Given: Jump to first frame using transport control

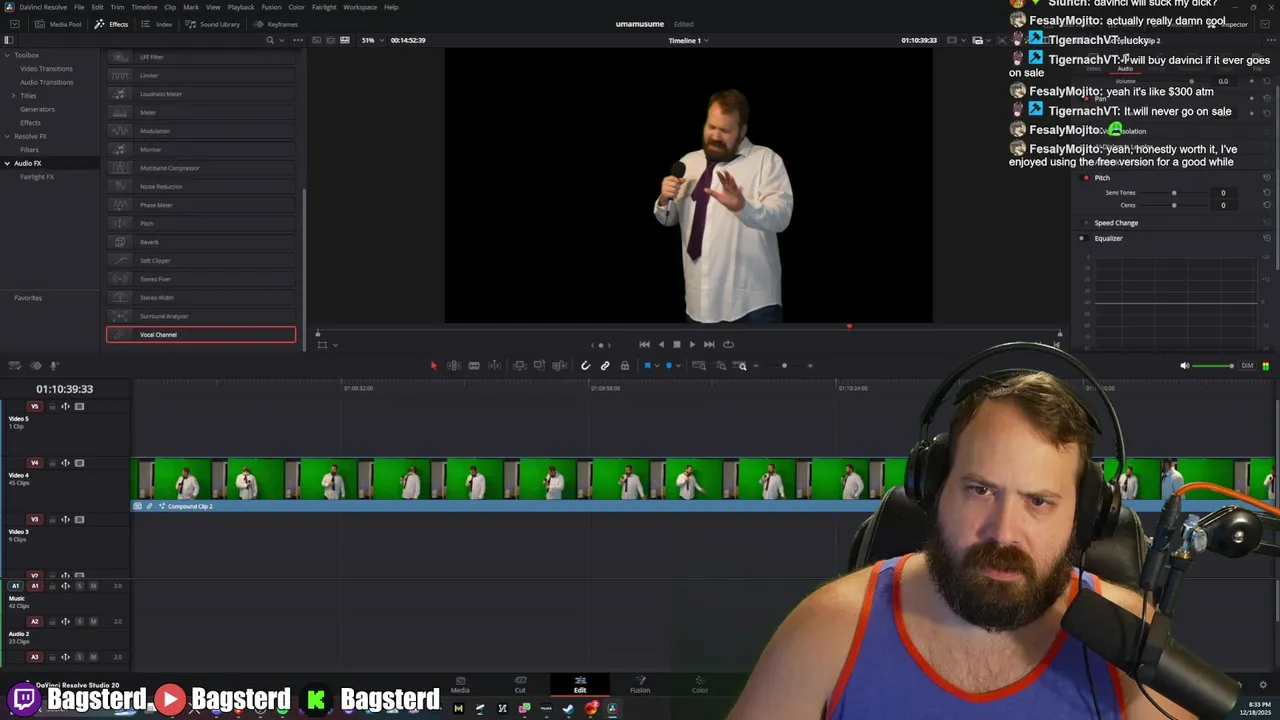Looking at the screenshot, I should (x=644, y=344).
